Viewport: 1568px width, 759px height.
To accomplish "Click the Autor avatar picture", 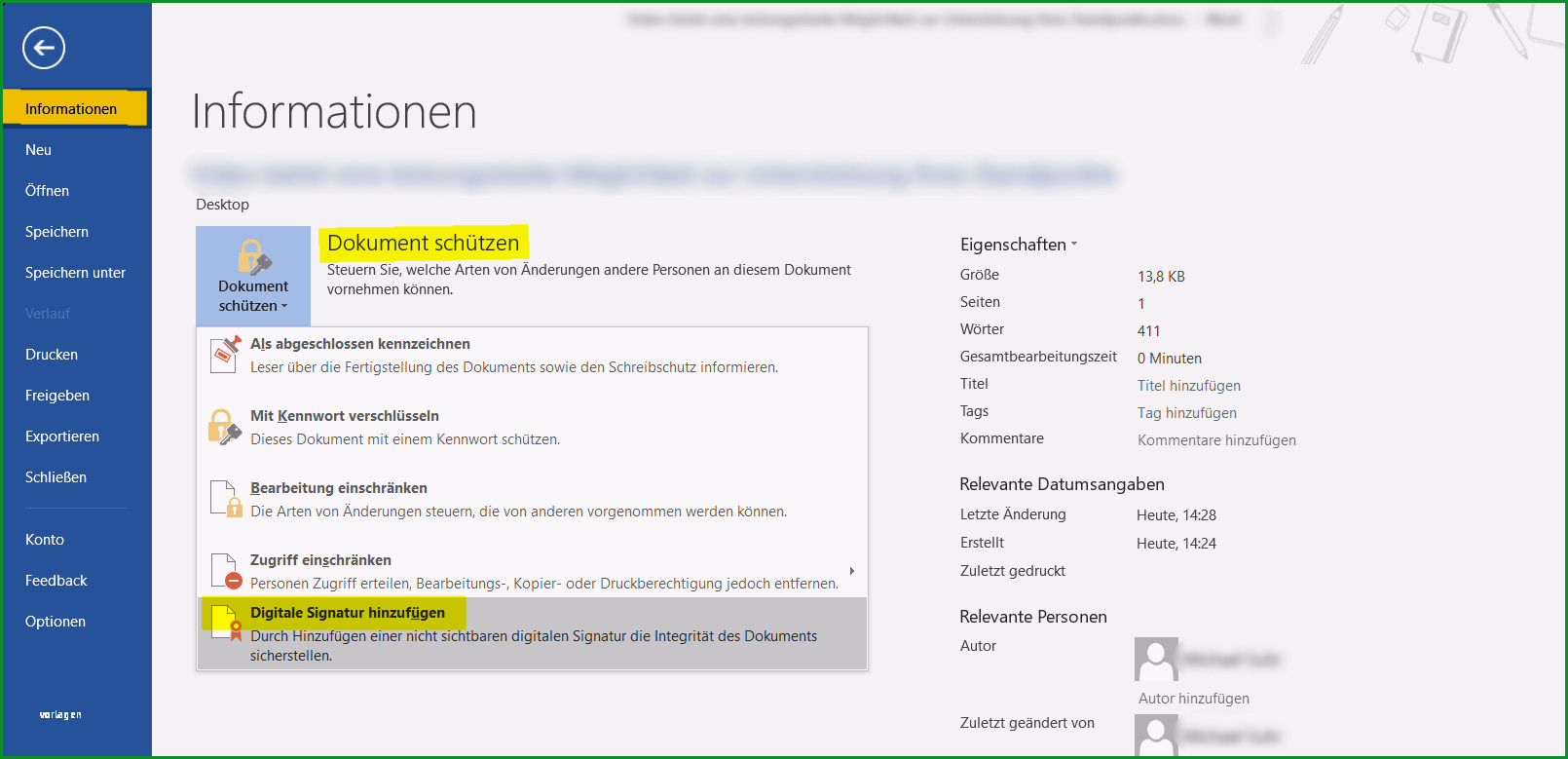I will coord(1157,660).
